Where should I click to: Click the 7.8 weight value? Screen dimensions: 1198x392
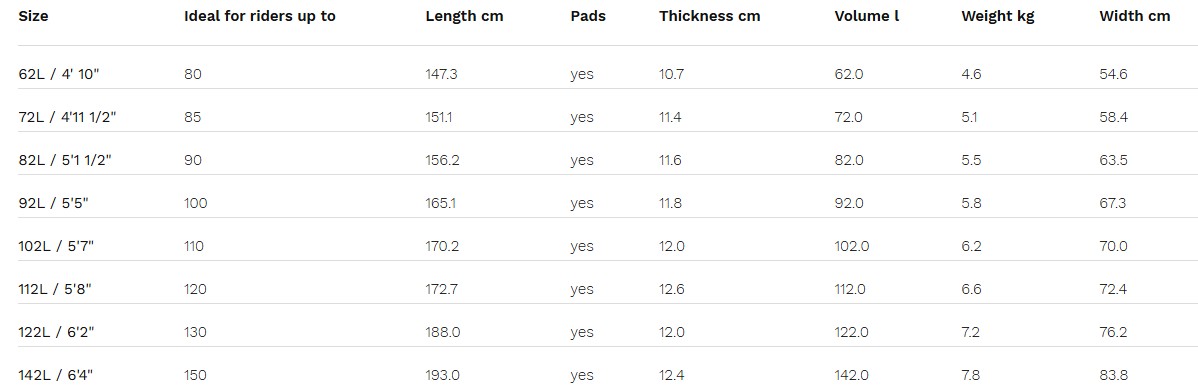point(971,375)
